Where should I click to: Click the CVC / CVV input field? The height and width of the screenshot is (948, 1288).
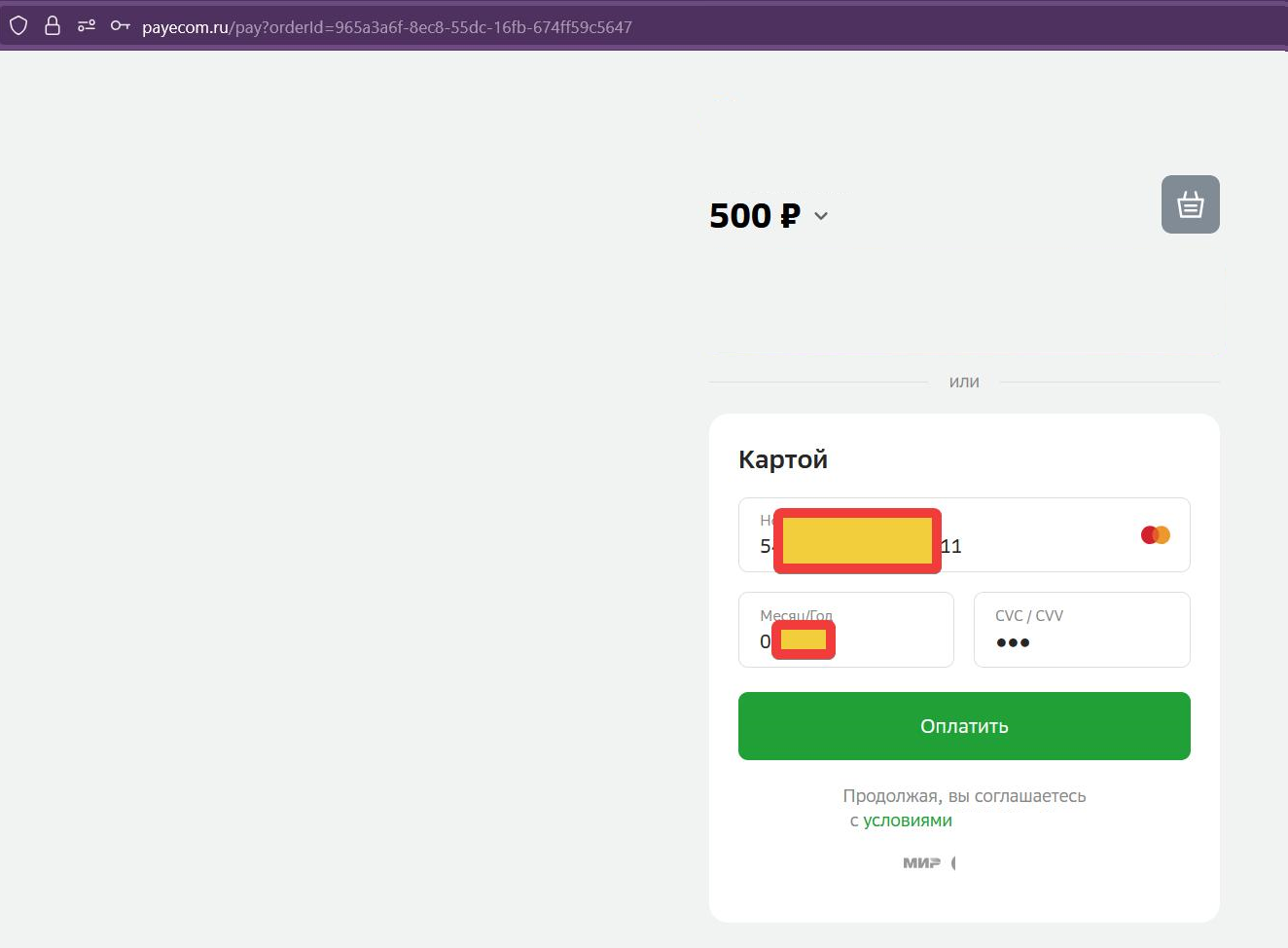pyautogui.click(x=1081, y=630)
